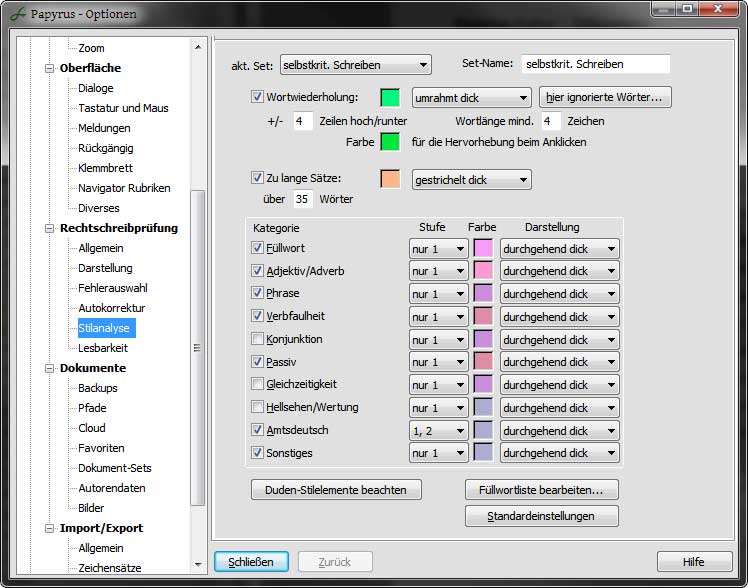Select Navigator Rubriken in tree
The height and width of the screenshot is (588, 748).
click(124, 188)
